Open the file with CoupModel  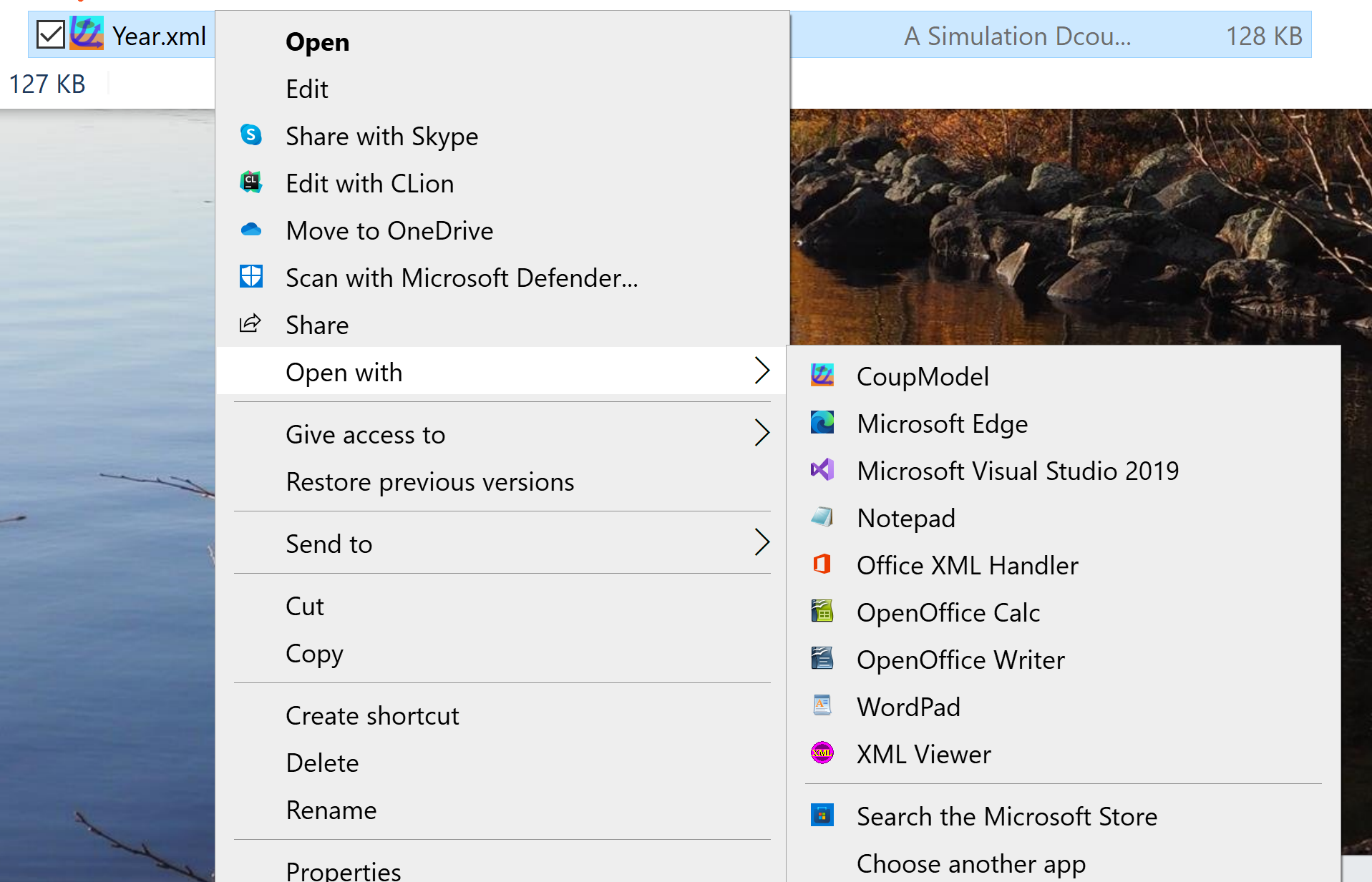[x=1064, y=376]
